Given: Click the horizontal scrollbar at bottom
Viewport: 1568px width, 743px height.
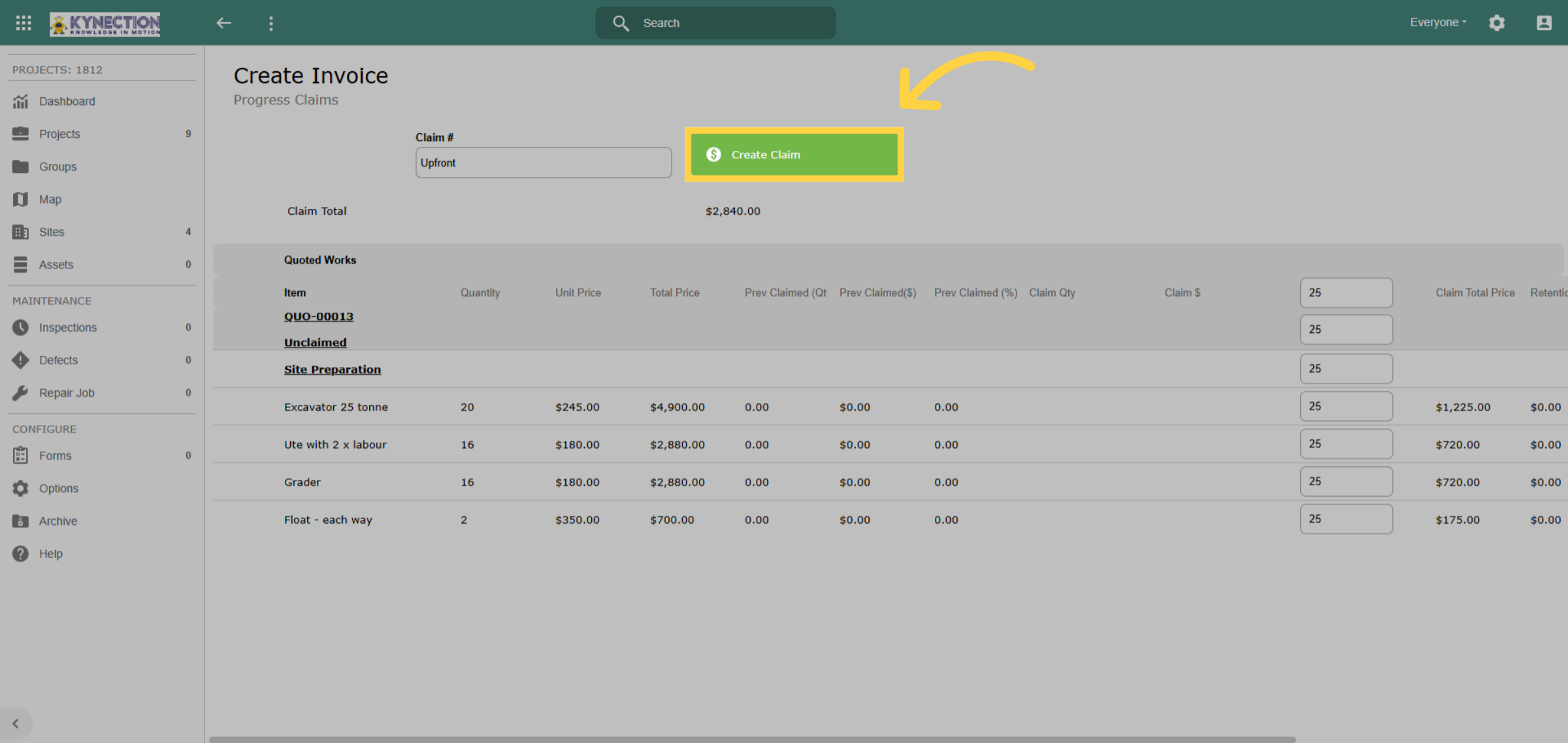Looking at the screenshot, I should (x=752, y=740).
